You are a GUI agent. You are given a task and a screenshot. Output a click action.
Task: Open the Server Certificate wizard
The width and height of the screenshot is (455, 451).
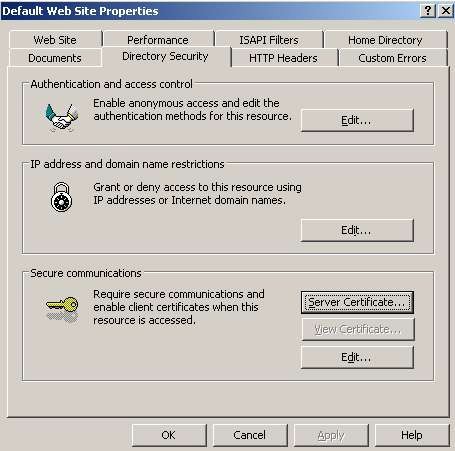click(x=357, y=302)
